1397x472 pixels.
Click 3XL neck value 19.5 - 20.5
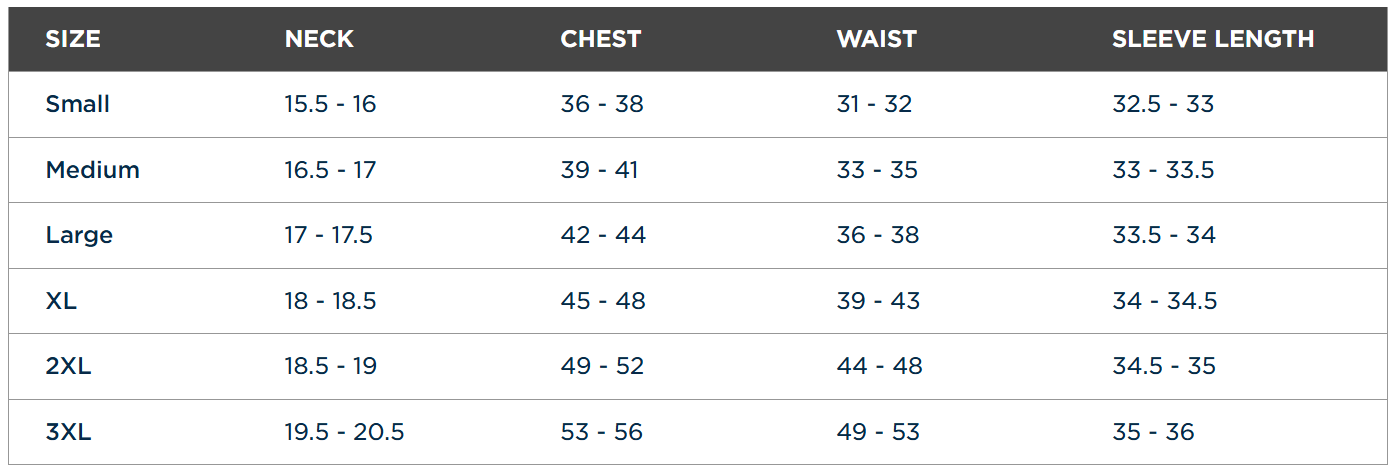pos(344,433)
